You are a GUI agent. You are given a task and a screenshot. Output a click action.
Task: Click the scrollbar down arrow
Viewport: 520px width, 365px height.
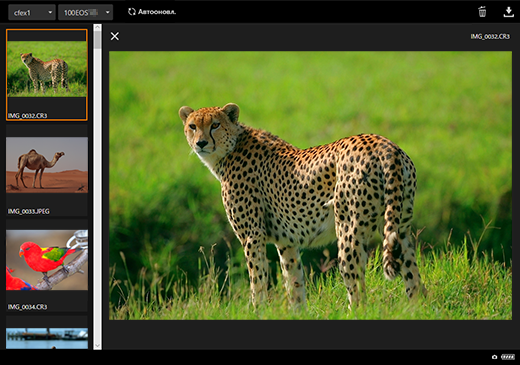(97, 346)
